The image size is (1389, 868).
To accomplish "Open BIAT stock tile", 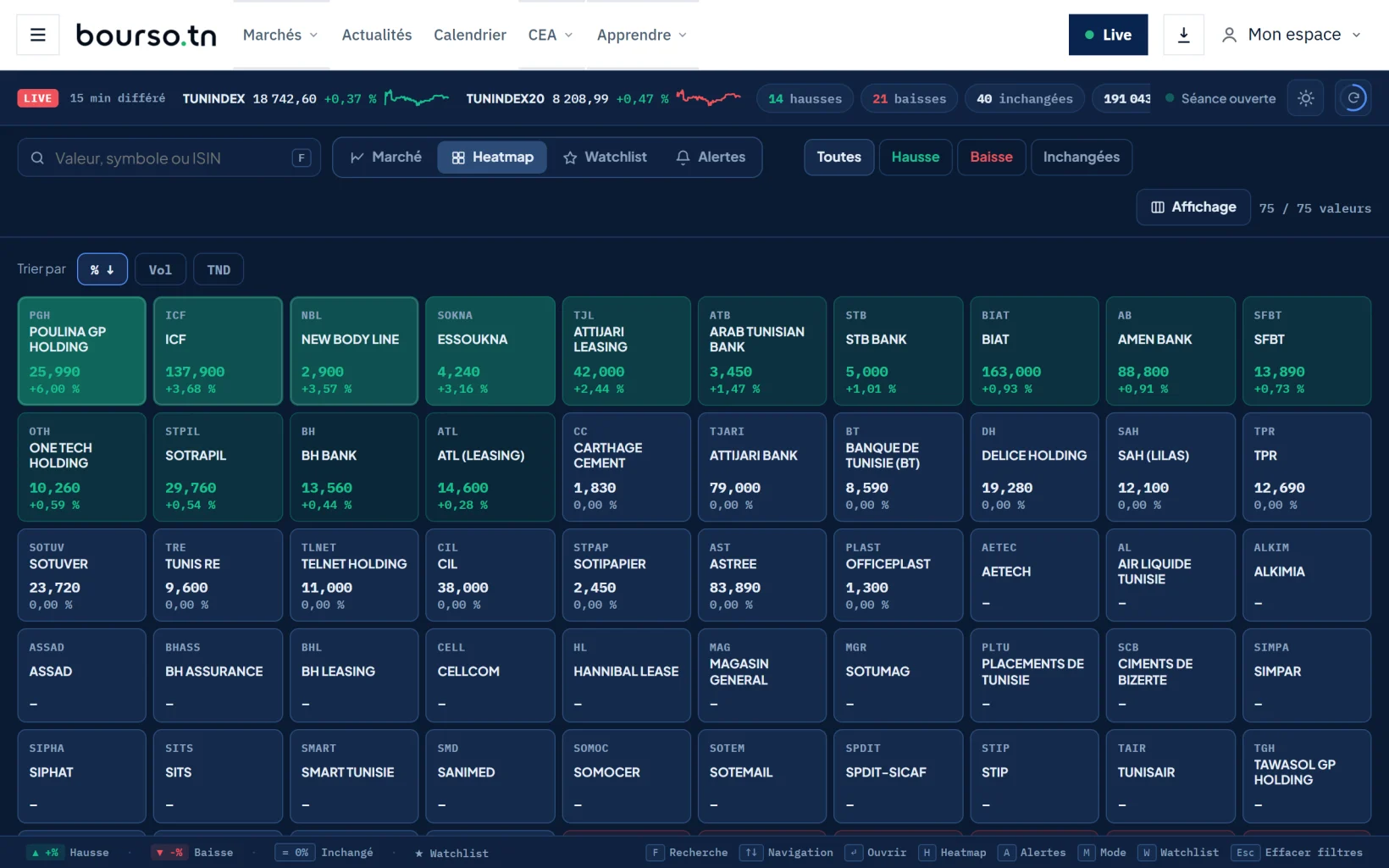I will point(1034,351).
